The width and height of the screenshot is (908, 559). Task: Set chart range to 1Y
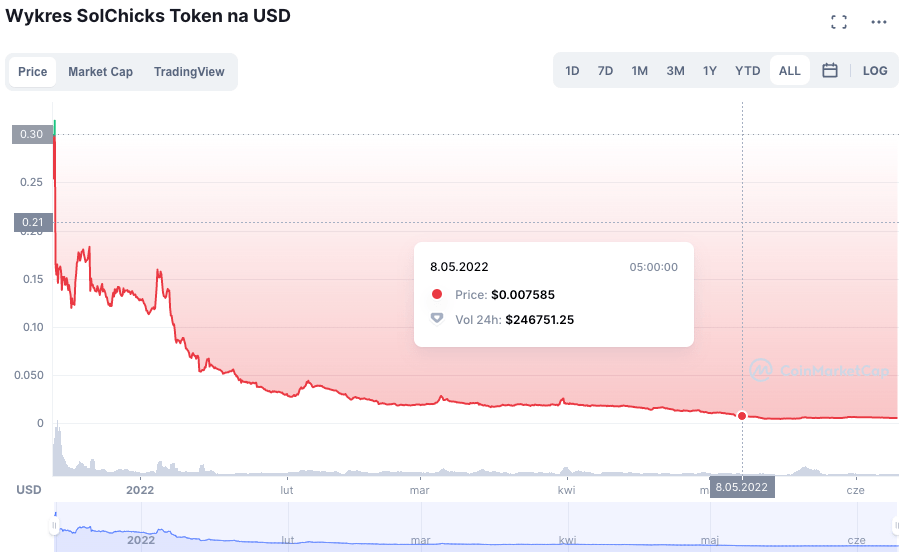(x=710, y=71)
